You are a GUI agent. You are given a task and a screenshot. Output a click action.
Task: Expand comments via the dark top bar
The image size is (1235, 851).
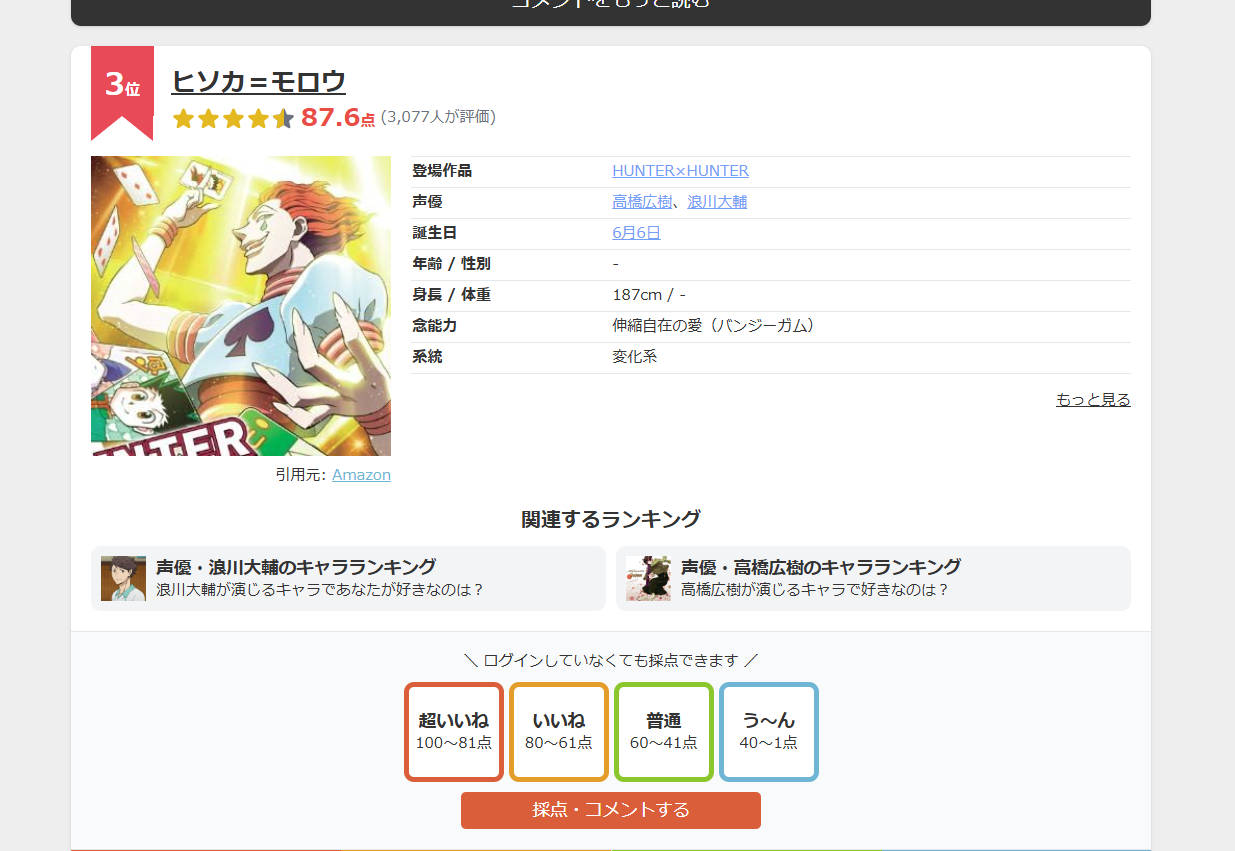click(611, 8)
